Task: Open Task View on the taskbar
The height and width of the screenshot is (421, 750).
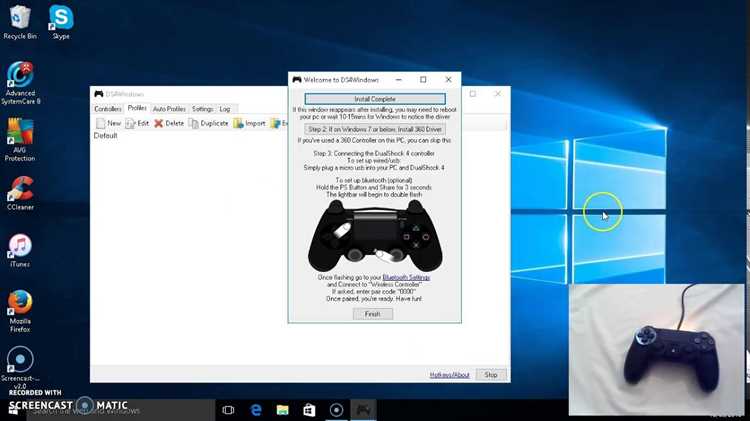Action: (x=228, y=410)
